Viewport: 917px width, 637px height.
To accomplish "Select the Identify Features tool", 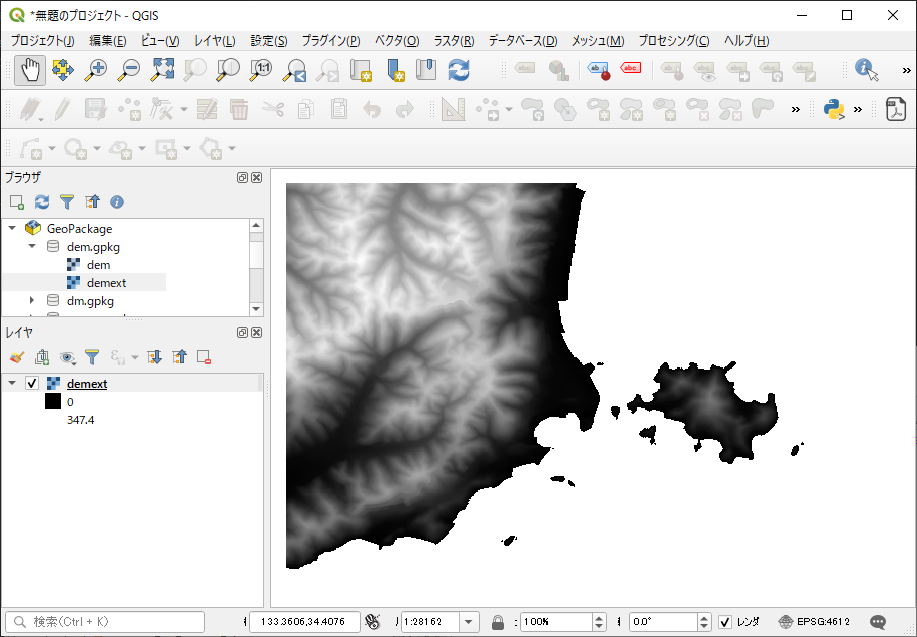I will [866, 70].
